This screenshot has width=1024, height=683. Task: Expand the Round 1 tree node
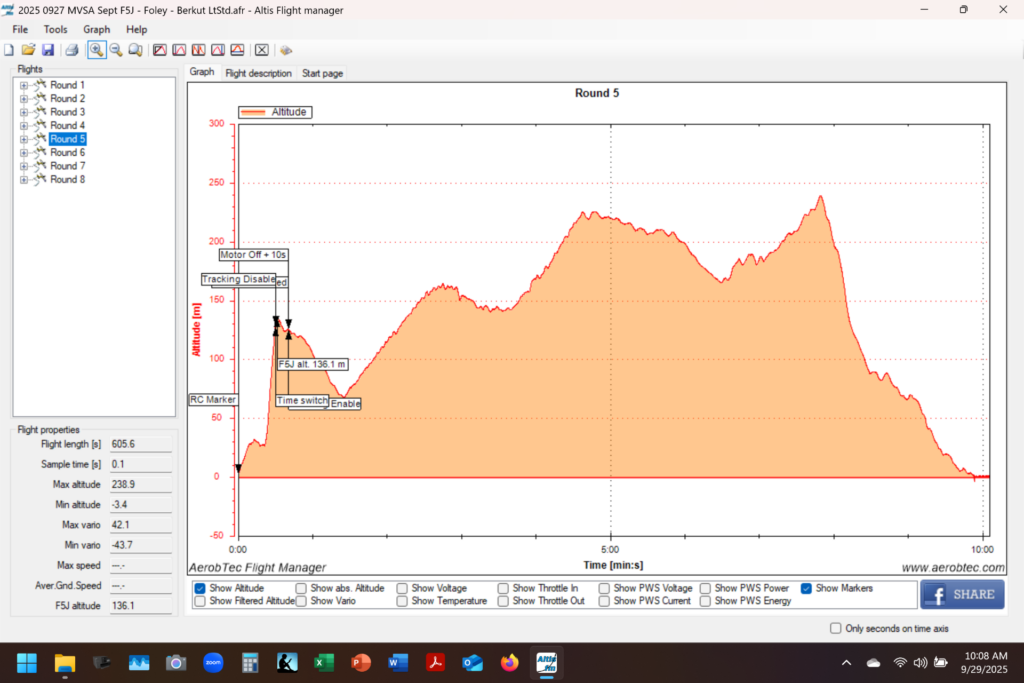click(23, 85)
